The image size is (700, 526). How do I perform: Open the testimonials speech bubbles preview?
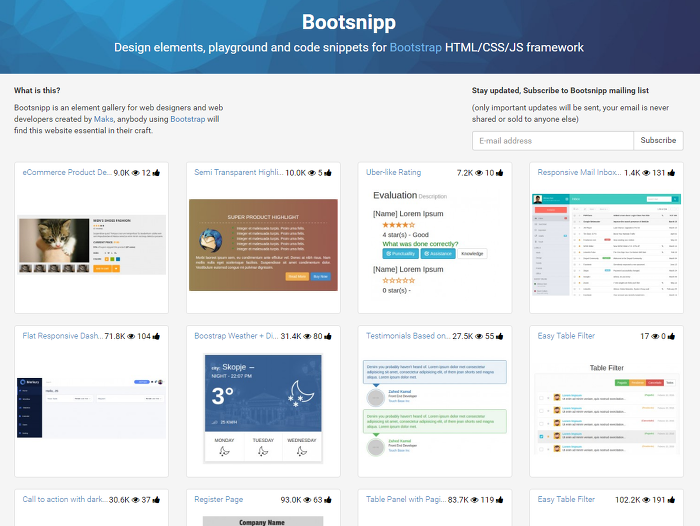[x=435, y=408]
